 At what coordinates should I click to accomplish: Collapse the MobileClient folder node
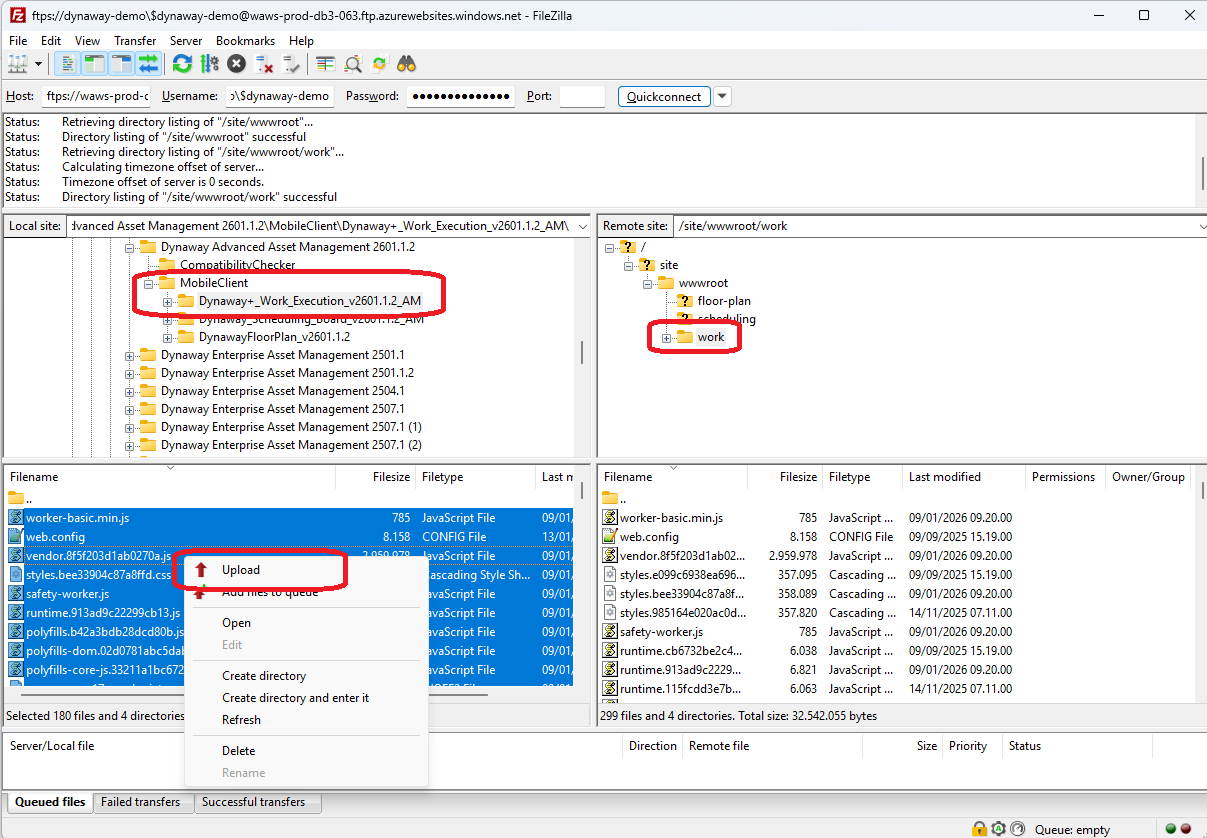[149, 283]
